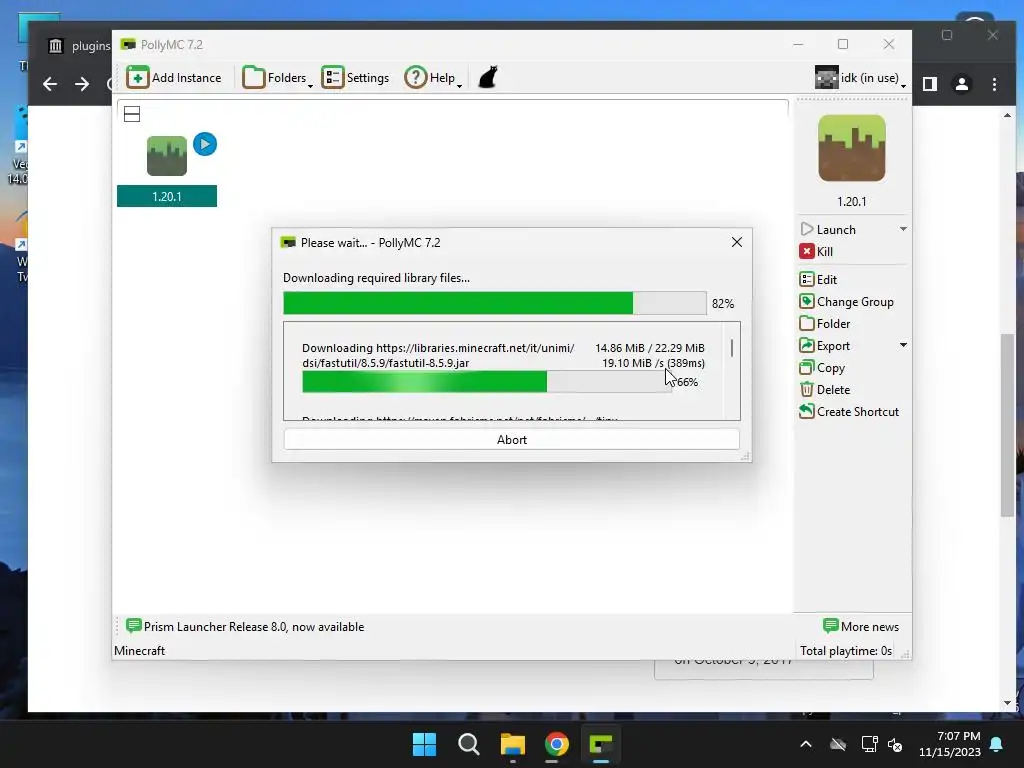This screenshot has height=768, width=1024.
Task: Click the blue play badge on instance
Action: pyautogui.click(x=205, y=144)
